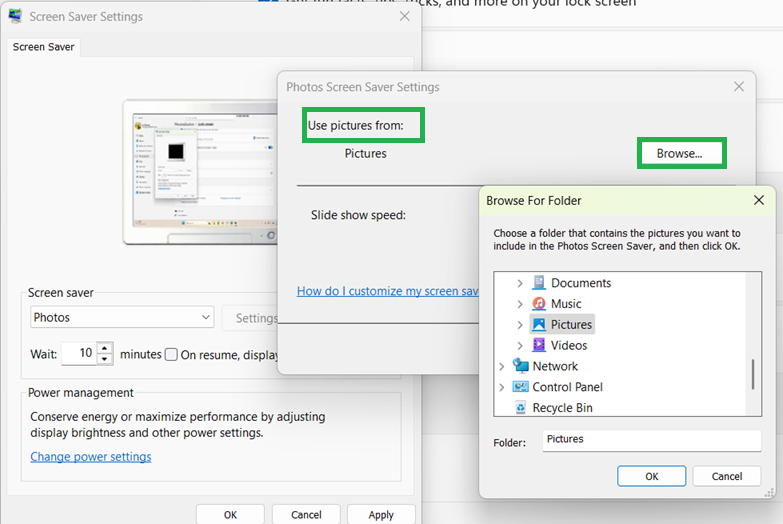This screenshot has height=524, width=783.
Task: Click the Wait minutes value field
Action: point(79,354)
